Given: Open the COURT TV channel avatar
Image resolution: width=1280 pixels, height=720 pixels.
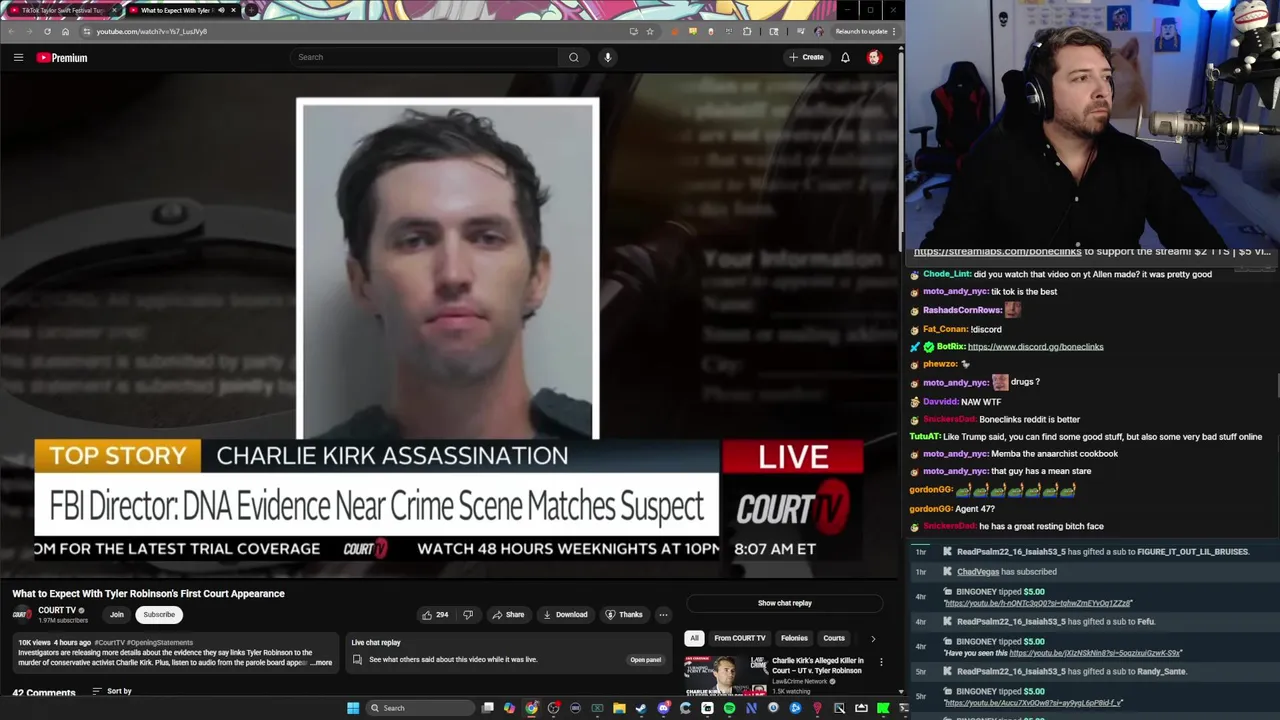Looking at the screenshot, I should 21,615.
